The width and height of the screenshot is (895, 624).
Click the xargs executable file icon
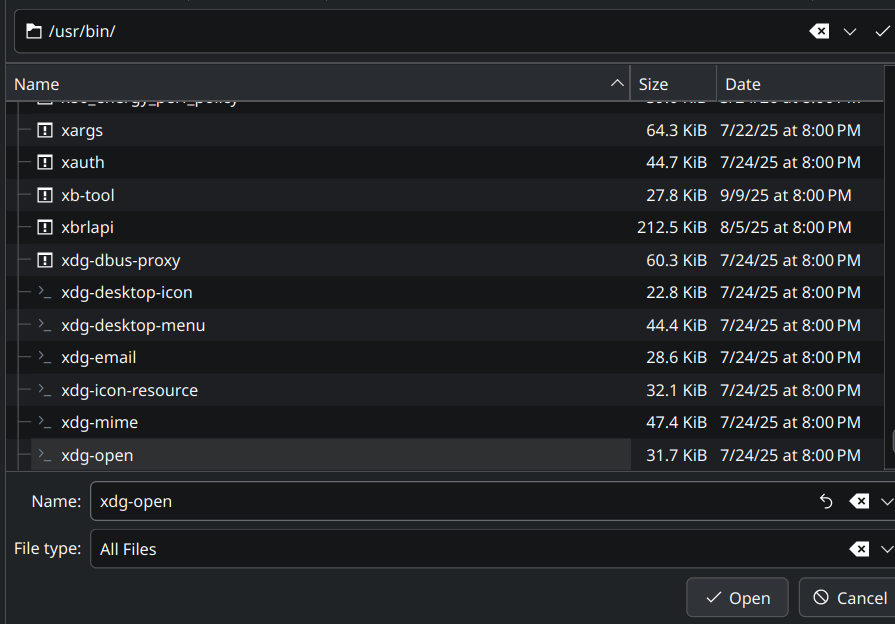44,130
